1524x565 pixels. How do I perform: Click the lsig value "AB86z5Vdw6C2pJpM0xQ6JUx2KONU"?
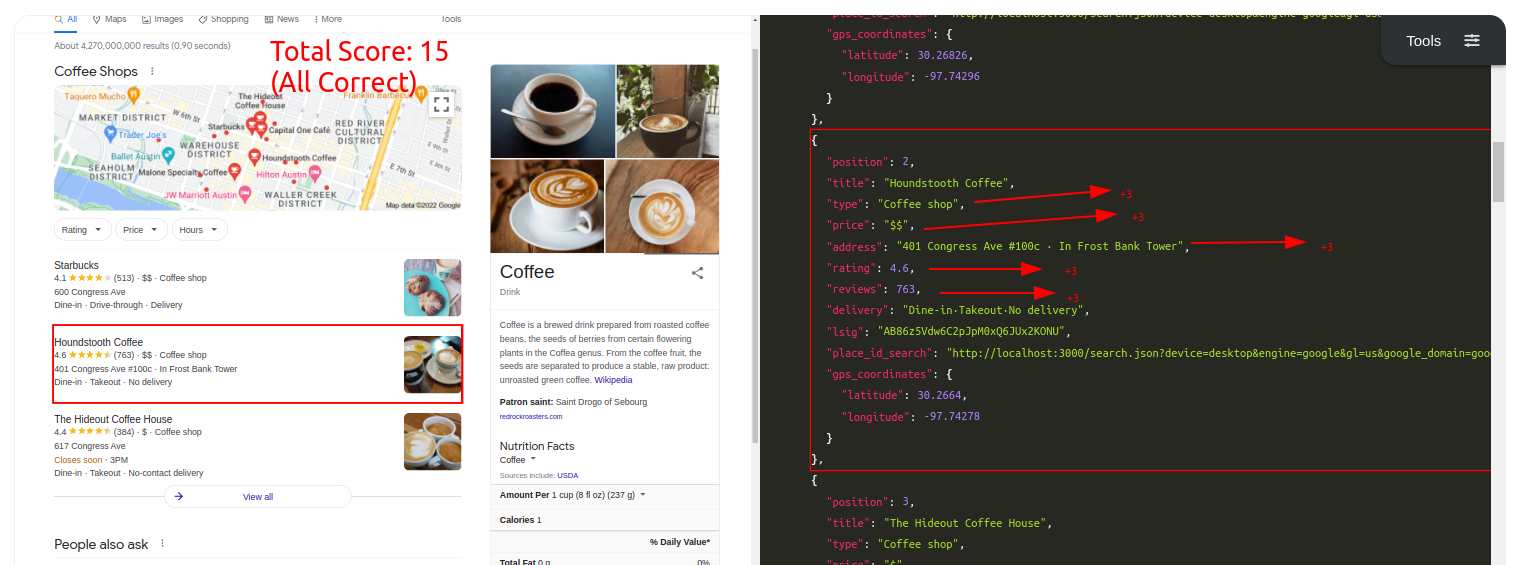(x=972, y=331)
